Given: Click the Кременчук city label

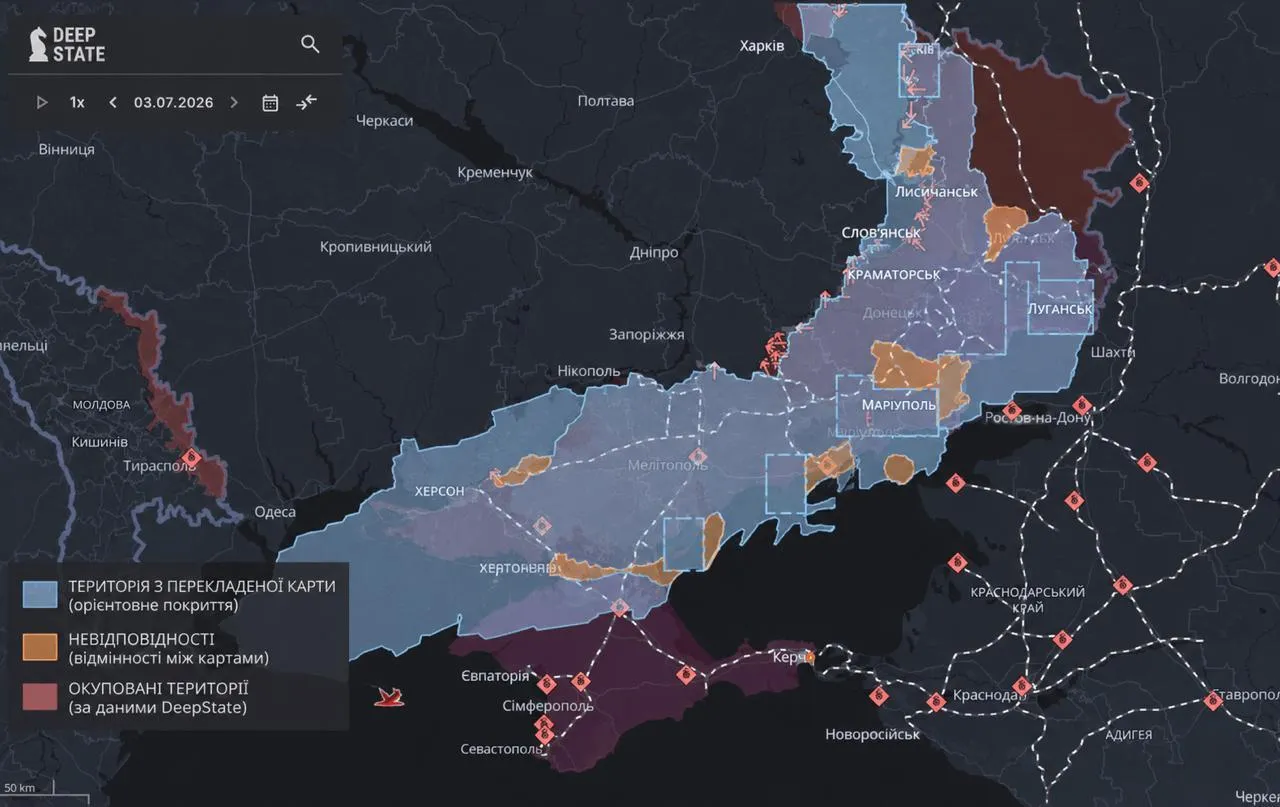Looking at the screenshot, I should (x=495, y=173).
